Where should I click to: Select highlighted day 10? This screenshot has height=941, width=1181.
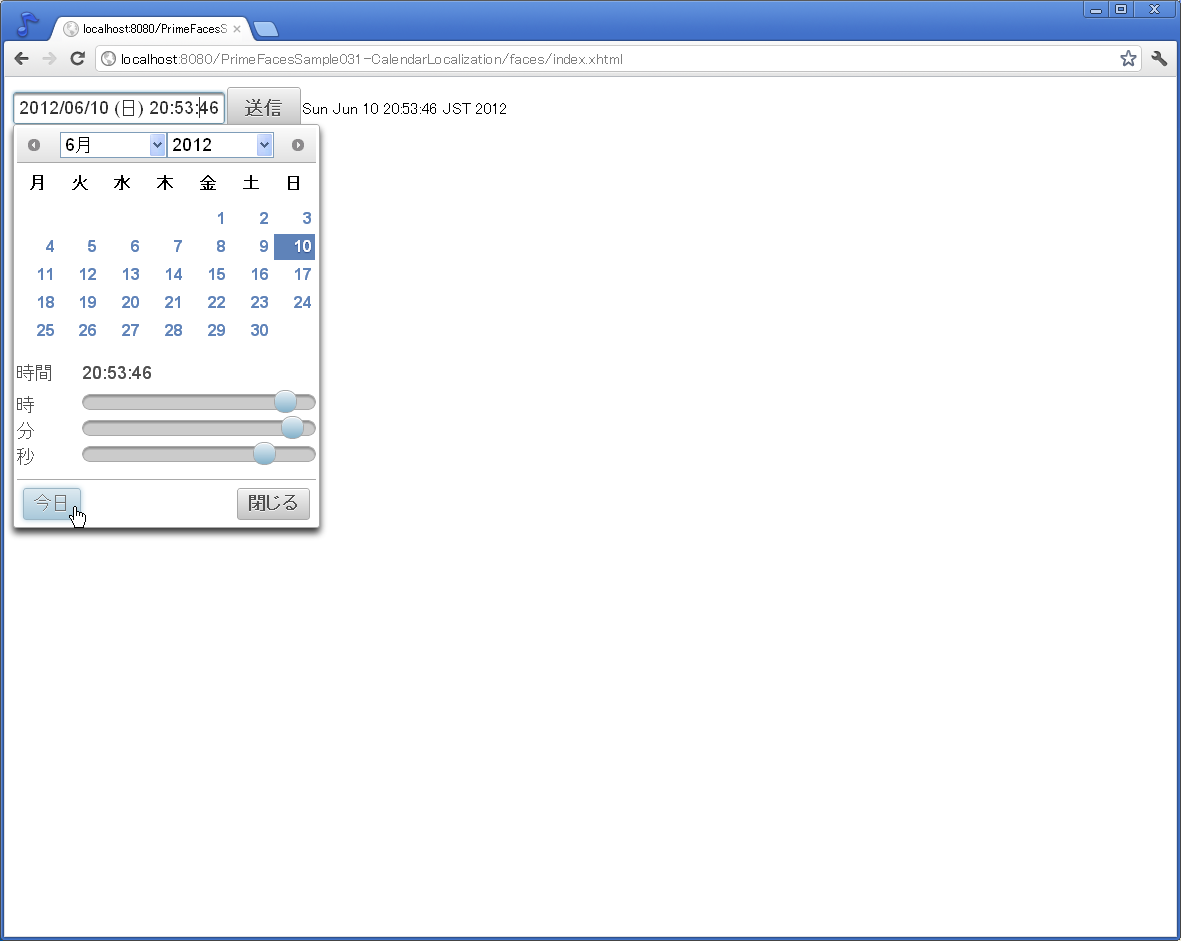coord(294,246)
